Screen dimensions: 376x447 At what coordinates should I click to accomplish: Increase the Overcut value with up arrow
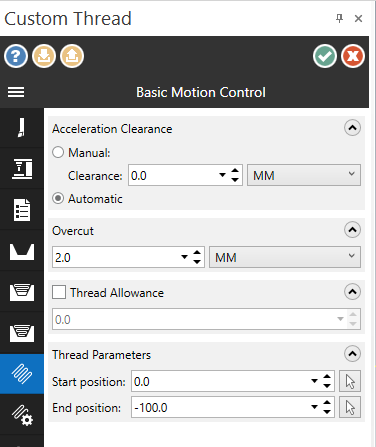pyautogui.click(x=197, y=253)
